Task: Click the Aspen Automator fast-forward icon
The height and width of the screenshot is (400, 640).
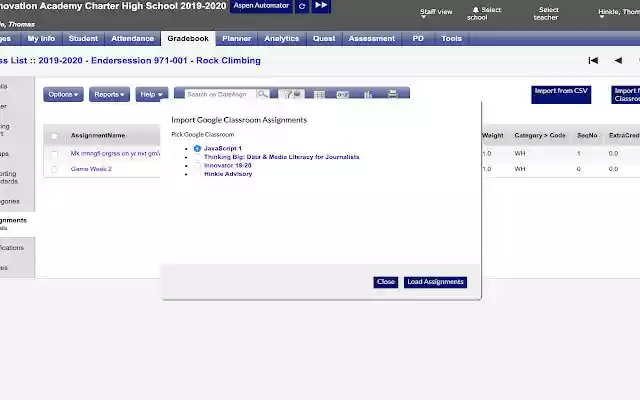Action: pyautogui.click(x=321, y=6)
